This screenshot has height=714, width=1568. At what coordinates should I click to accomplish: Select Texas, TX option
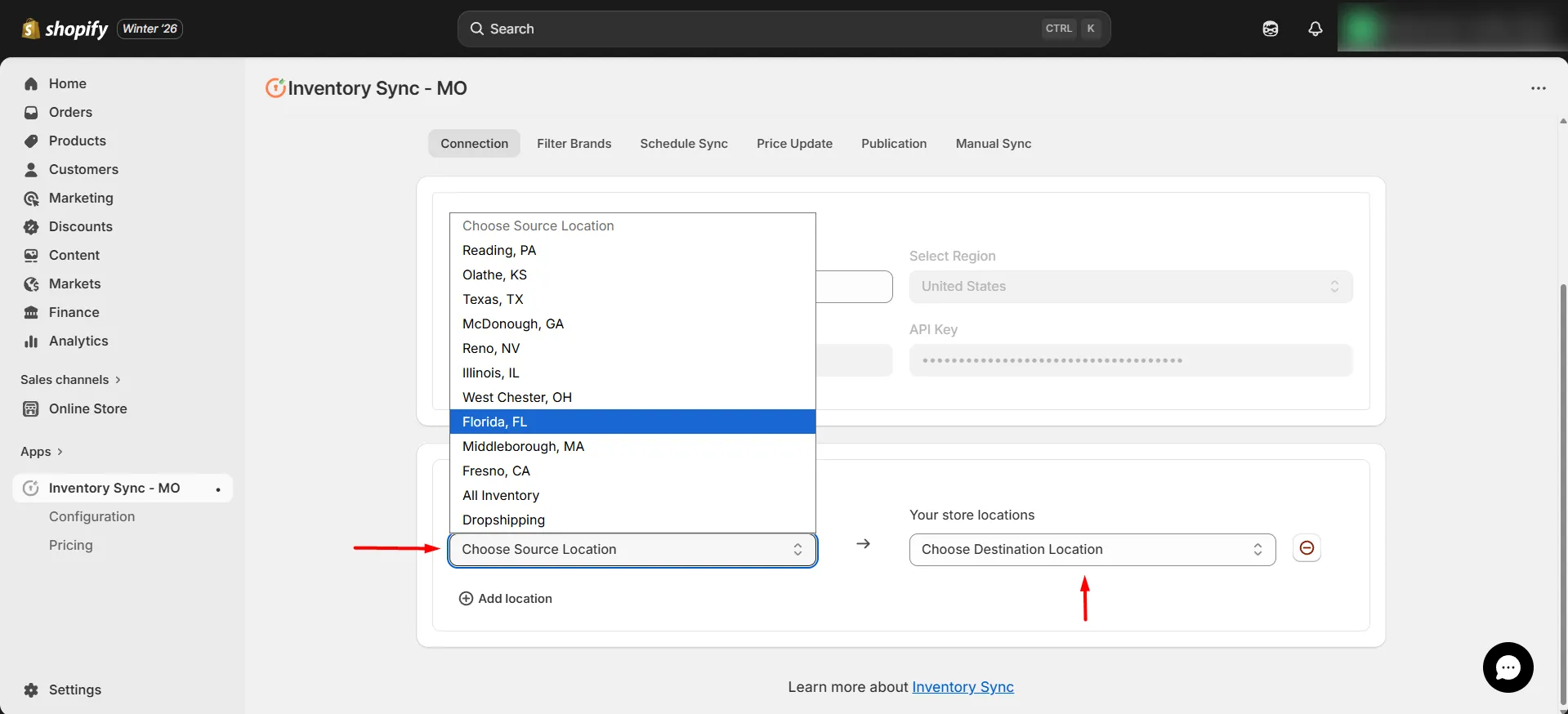pyautogui.click(x=632, y=299)
